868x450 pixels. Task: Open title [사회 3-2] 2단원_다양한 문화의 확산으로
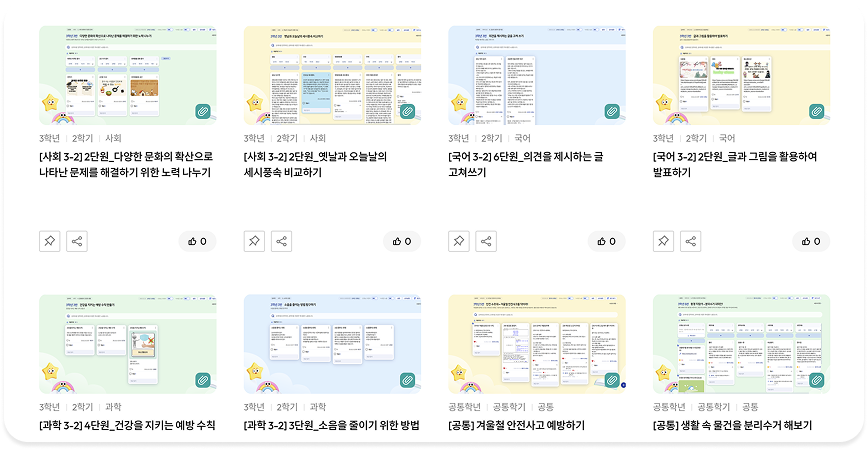click(x=126, y=164)
